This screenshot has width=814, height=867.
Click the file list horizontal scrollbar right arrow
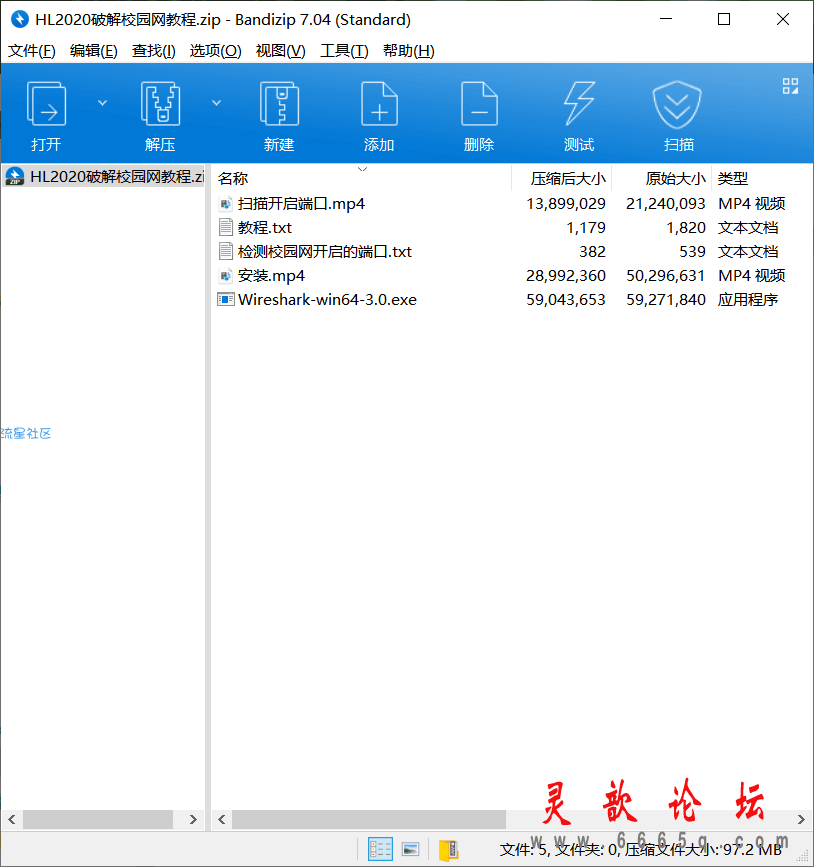click(x=801, y=819)
